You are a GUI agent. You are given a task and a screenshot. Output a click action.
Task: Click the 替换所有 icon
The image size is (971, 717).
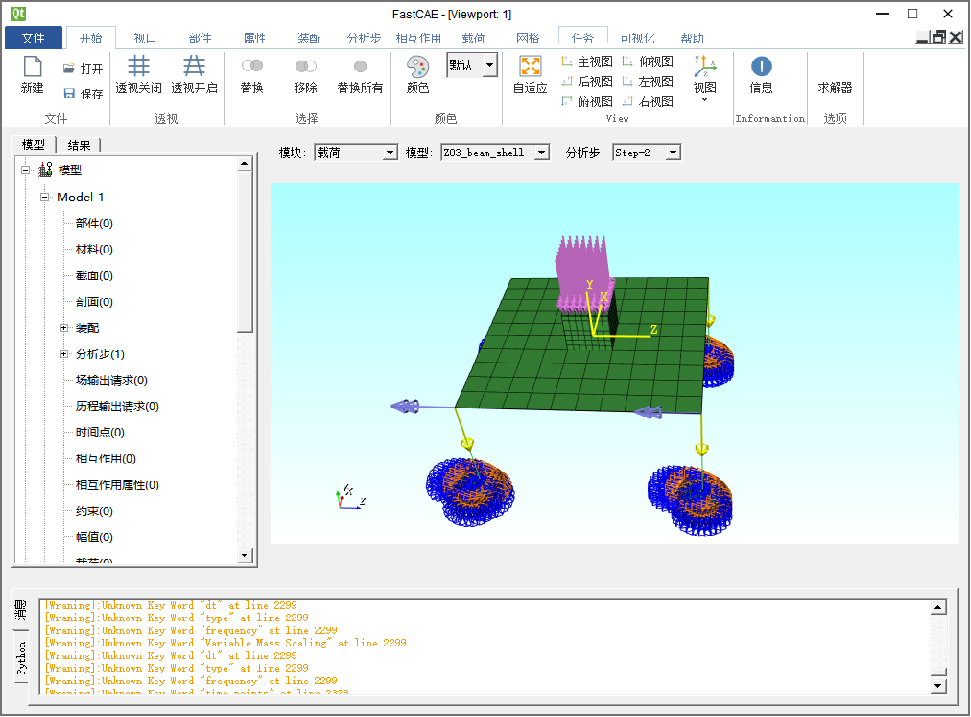point(360,74)
